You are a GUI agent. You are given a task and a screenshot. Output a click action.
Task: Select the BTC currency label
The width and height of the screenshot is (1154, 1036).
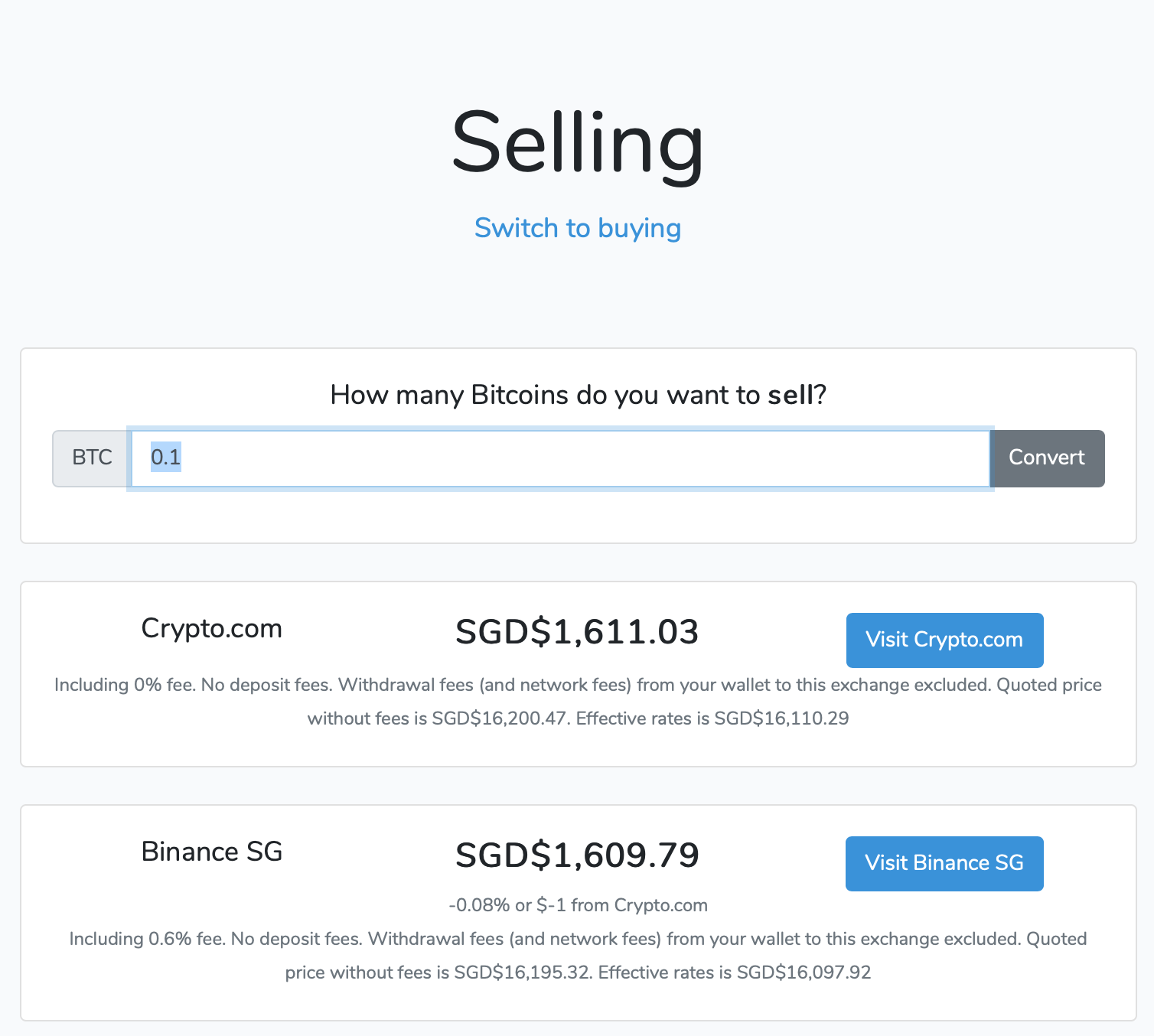[x=91, y=458]
